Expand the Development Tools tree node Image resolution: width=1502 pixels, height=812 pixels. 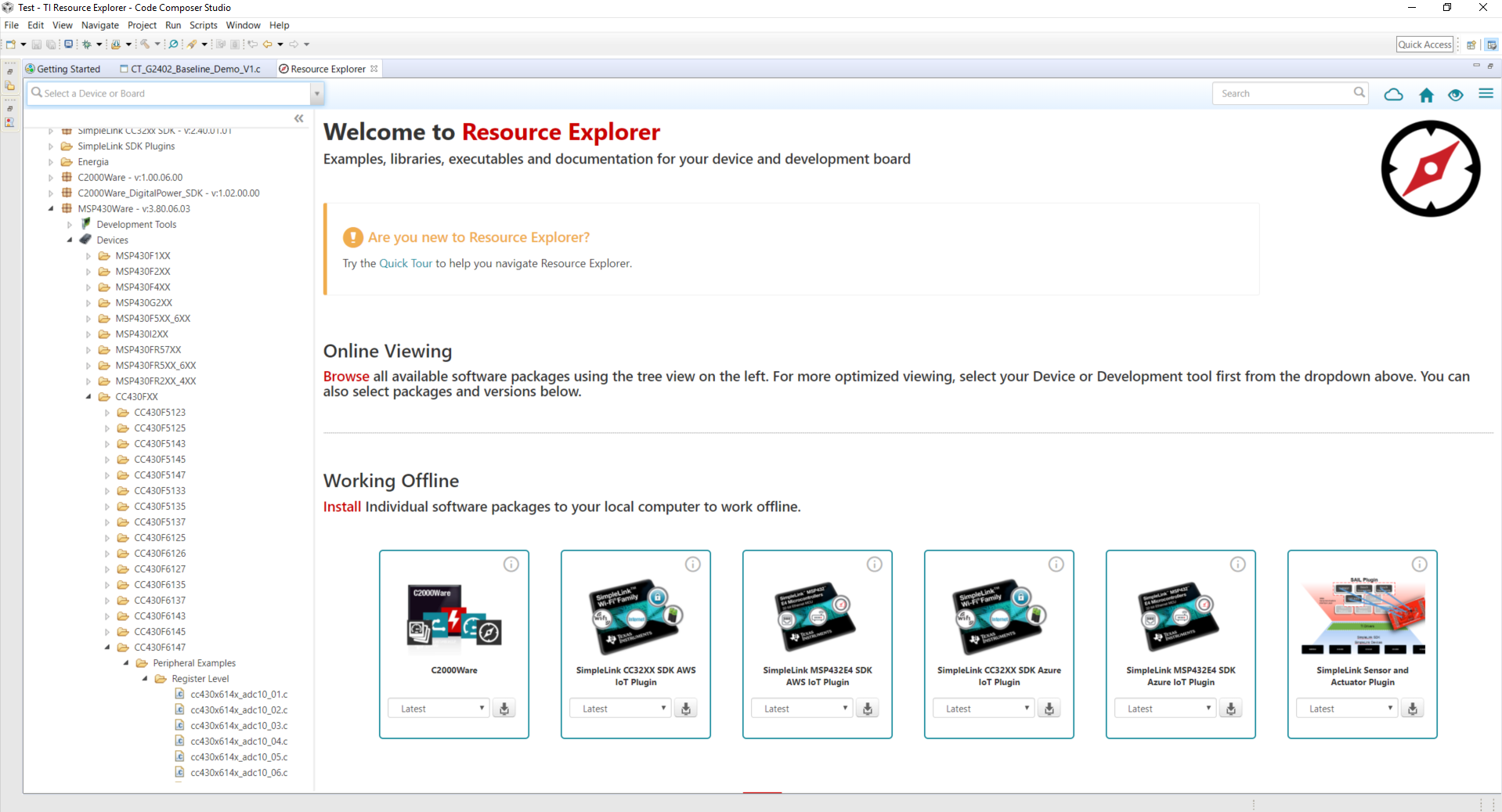click(x=70, y=225)
